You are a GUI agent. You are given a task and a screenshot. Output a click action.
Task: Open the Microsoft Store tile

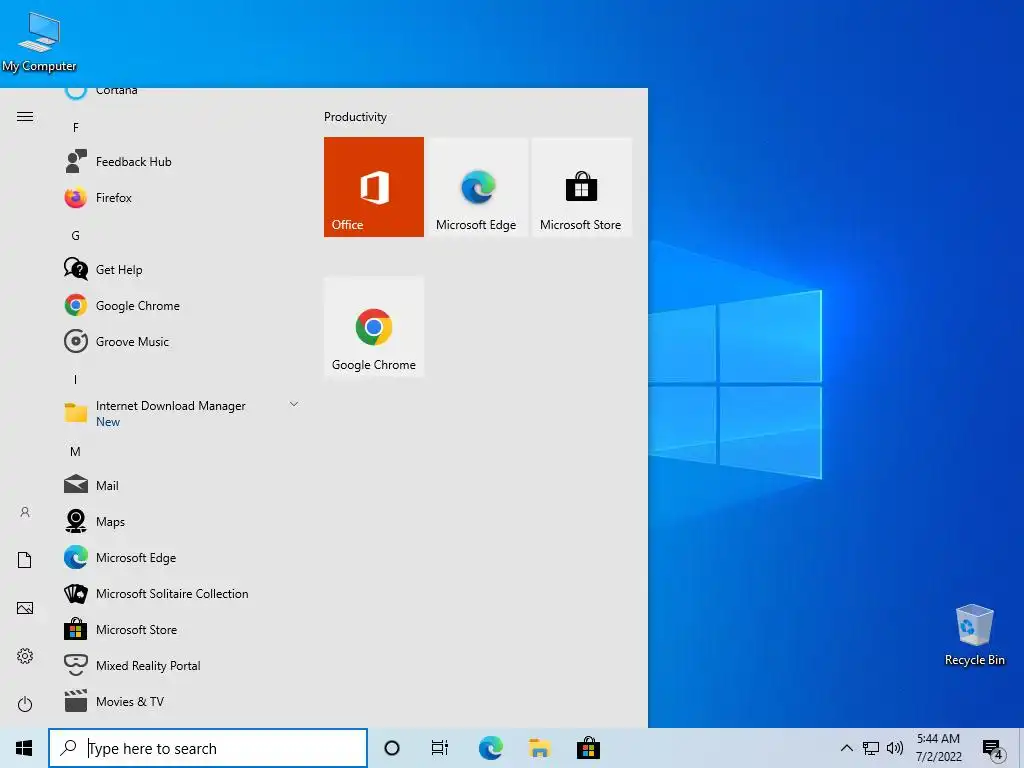(581, 187)
